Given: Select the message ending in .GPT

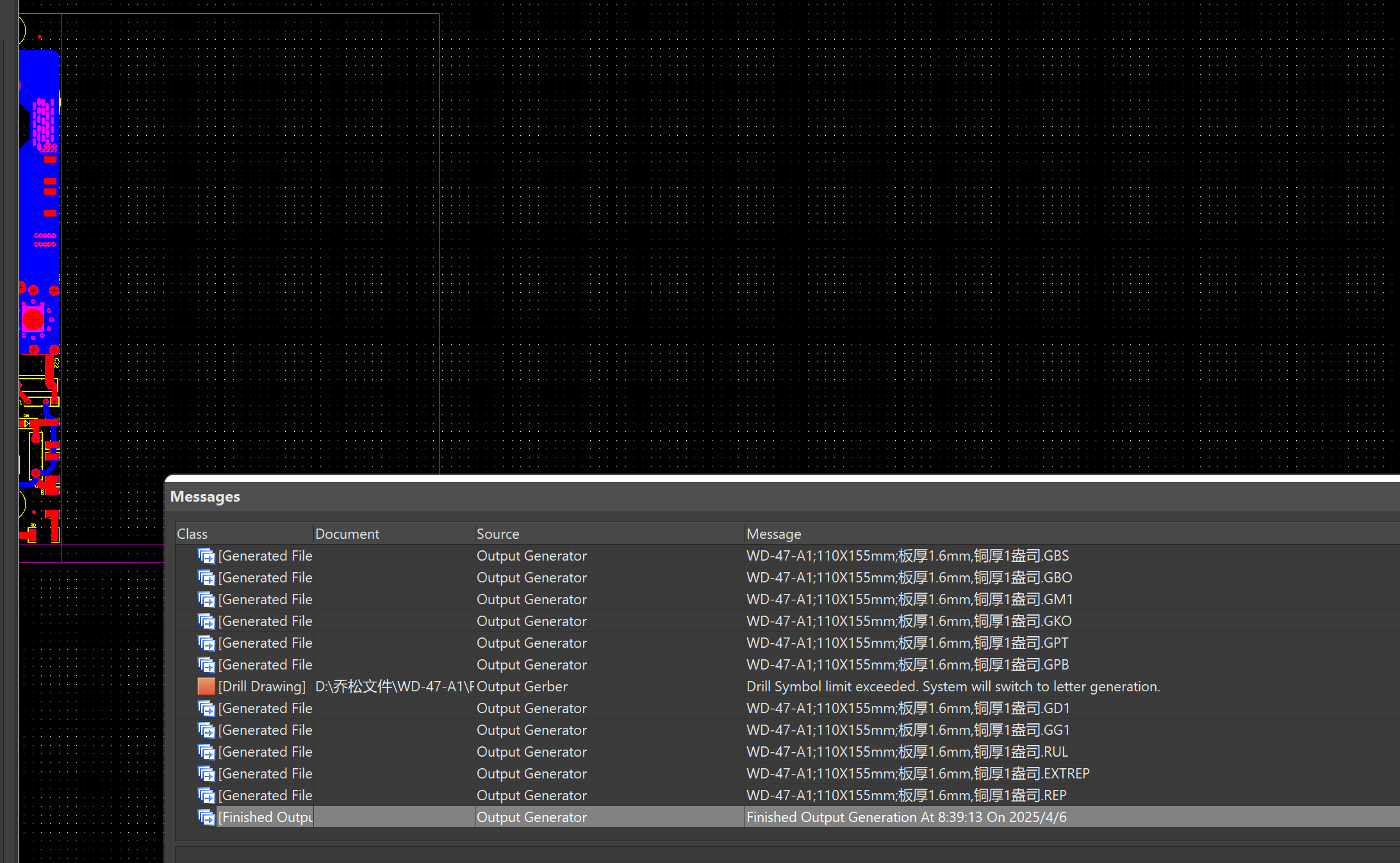Looking at the screenshot, I should 907,643.
